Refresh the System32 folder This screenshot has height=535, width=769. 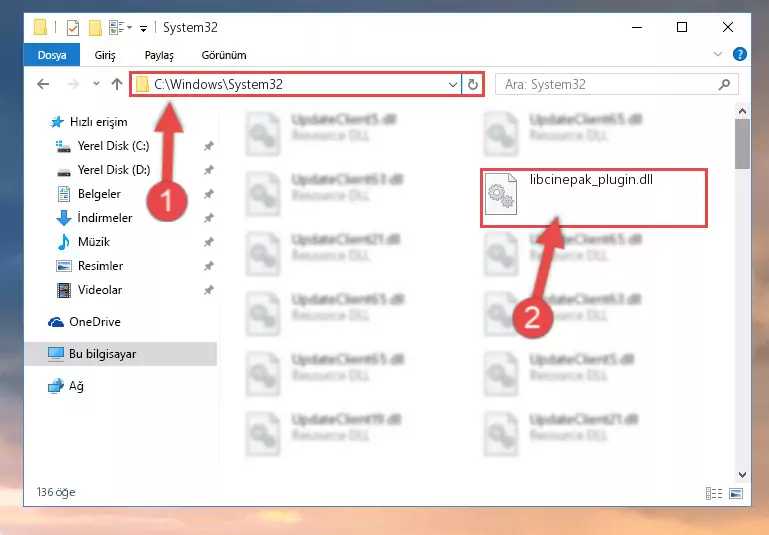473,84
